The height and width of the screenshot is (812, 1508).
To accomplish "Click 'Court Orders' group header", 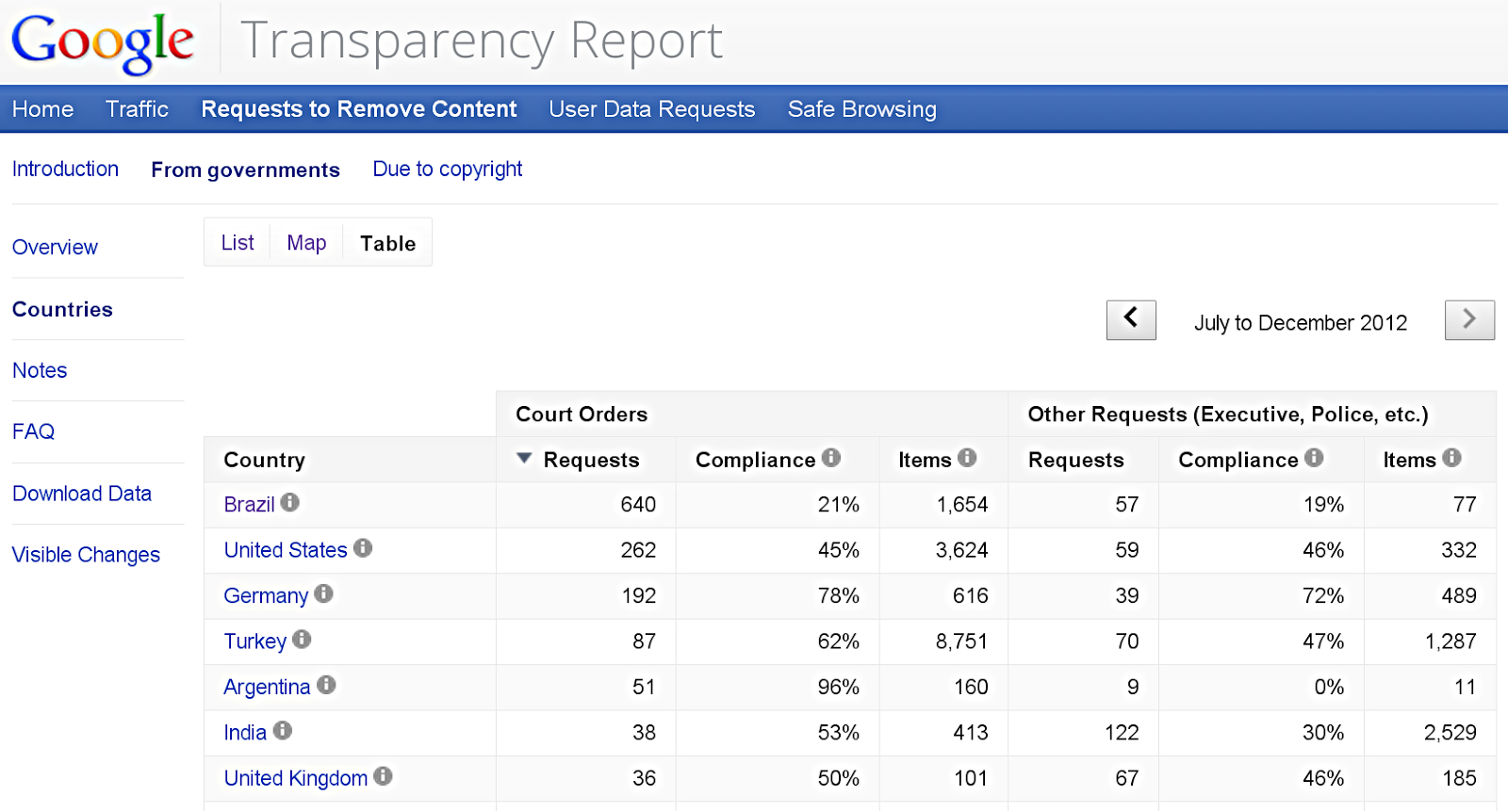I will point(582,414).
